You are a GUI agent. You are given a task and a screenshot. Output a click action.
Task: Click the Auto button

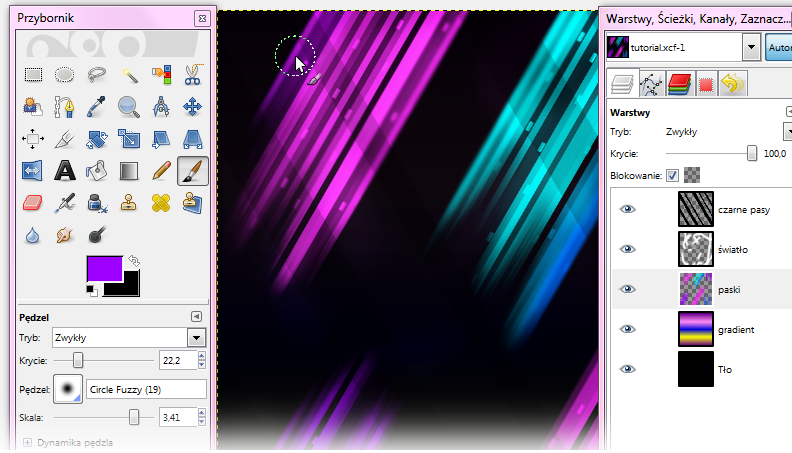[779, 47]
